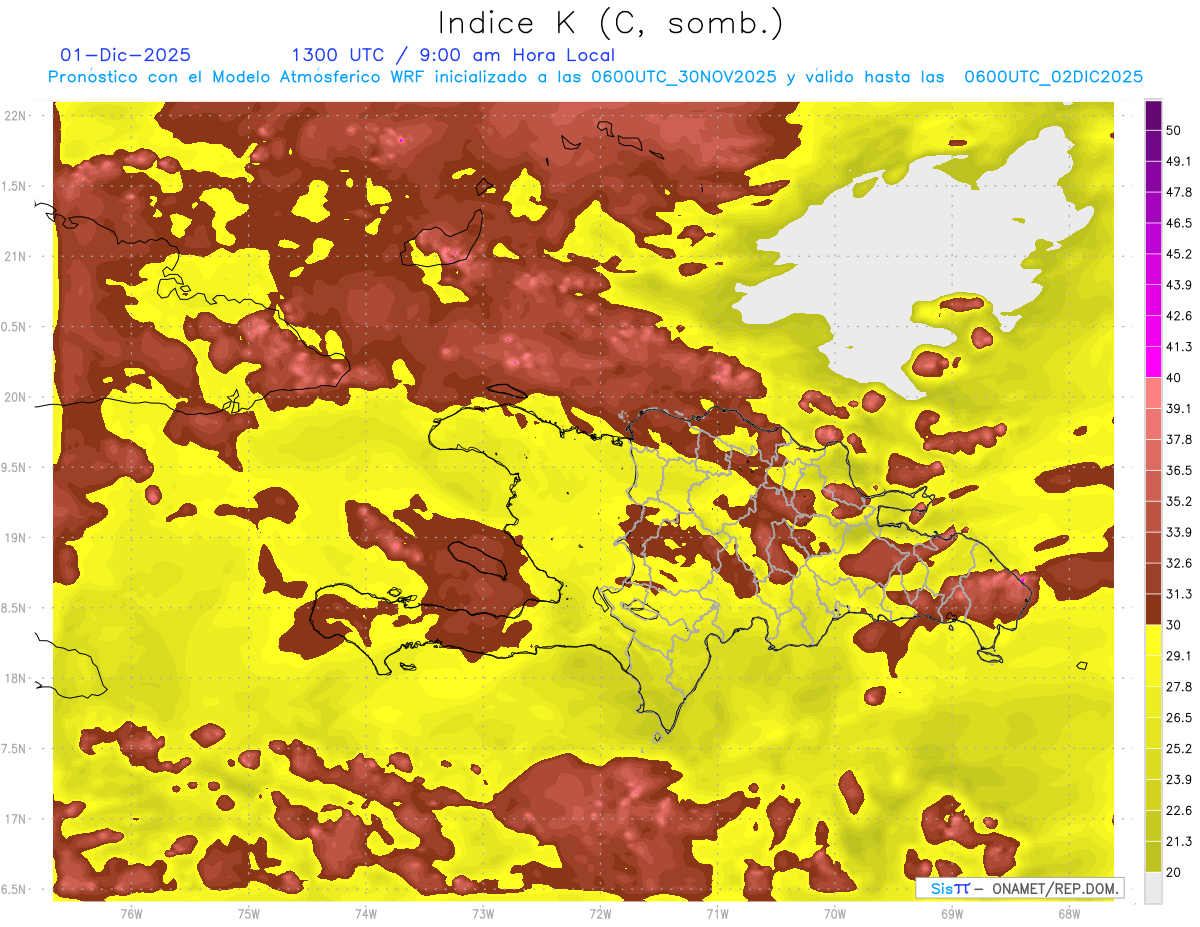Viewport: 1200px width, 927px height.
Task: Click the "18N" latitude label
Action: pos(16,678)
